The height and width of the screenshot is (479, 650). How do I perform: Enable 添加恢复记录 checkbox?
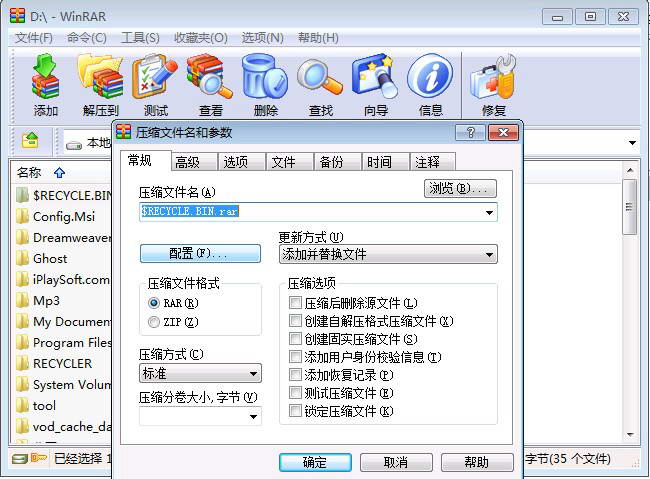pyautogui.click(x=295, y=374)
